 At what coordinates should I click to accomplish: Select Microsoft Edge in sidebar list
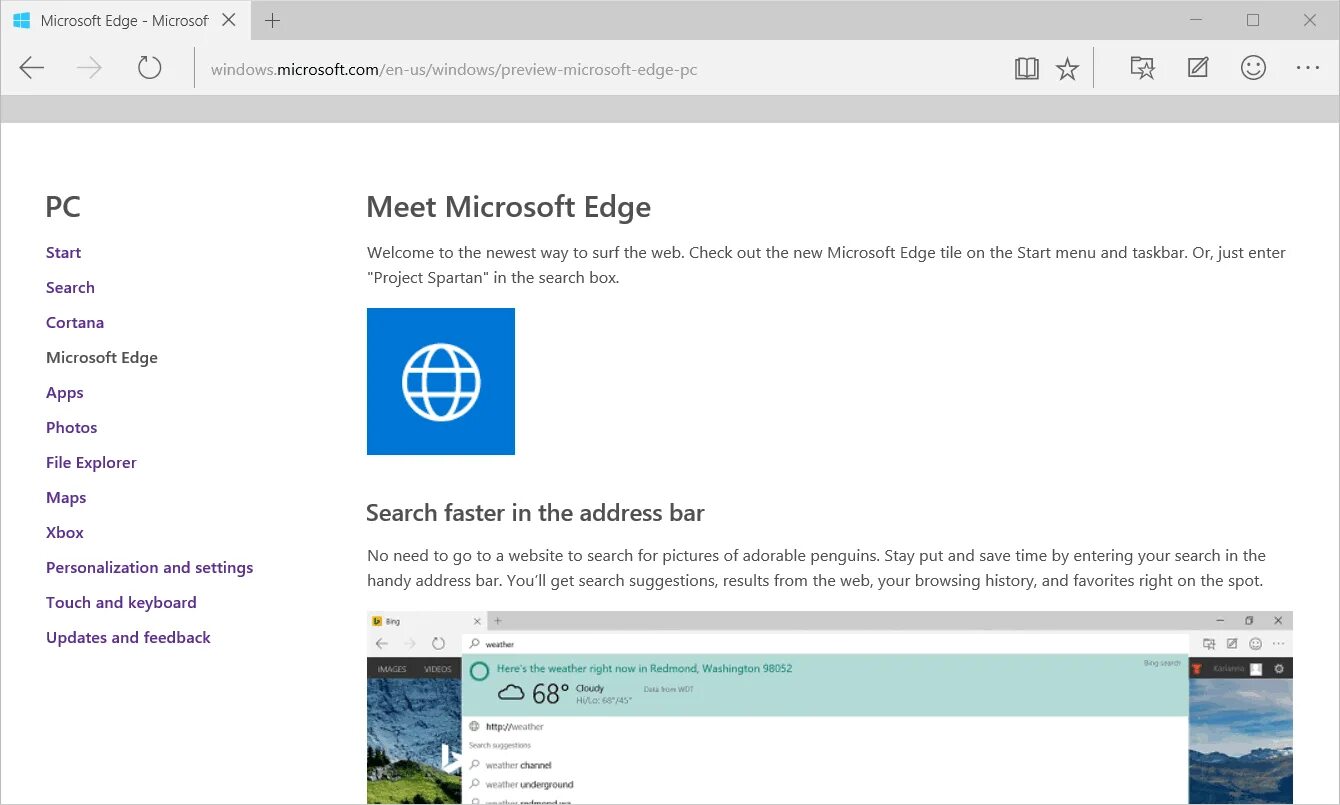tap(102, 357)
